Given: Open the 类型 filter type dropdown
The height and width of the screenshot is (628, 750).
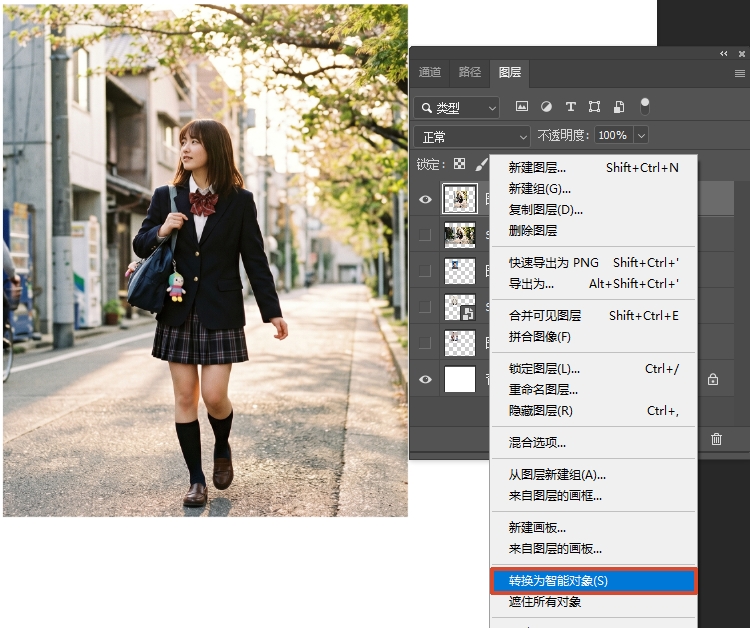Looking at the screenshot, I should pos(458,107).
